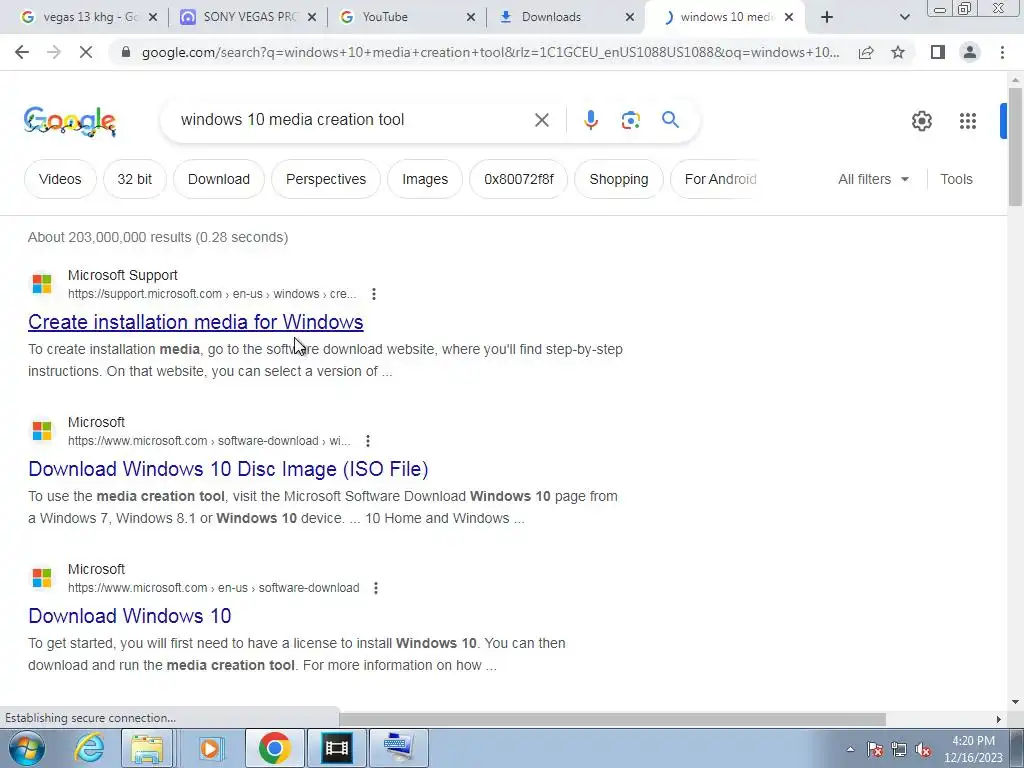Select the support.microsoft.com result URL text
This screenshot has width=1024, height=768.
click(212, 294)
